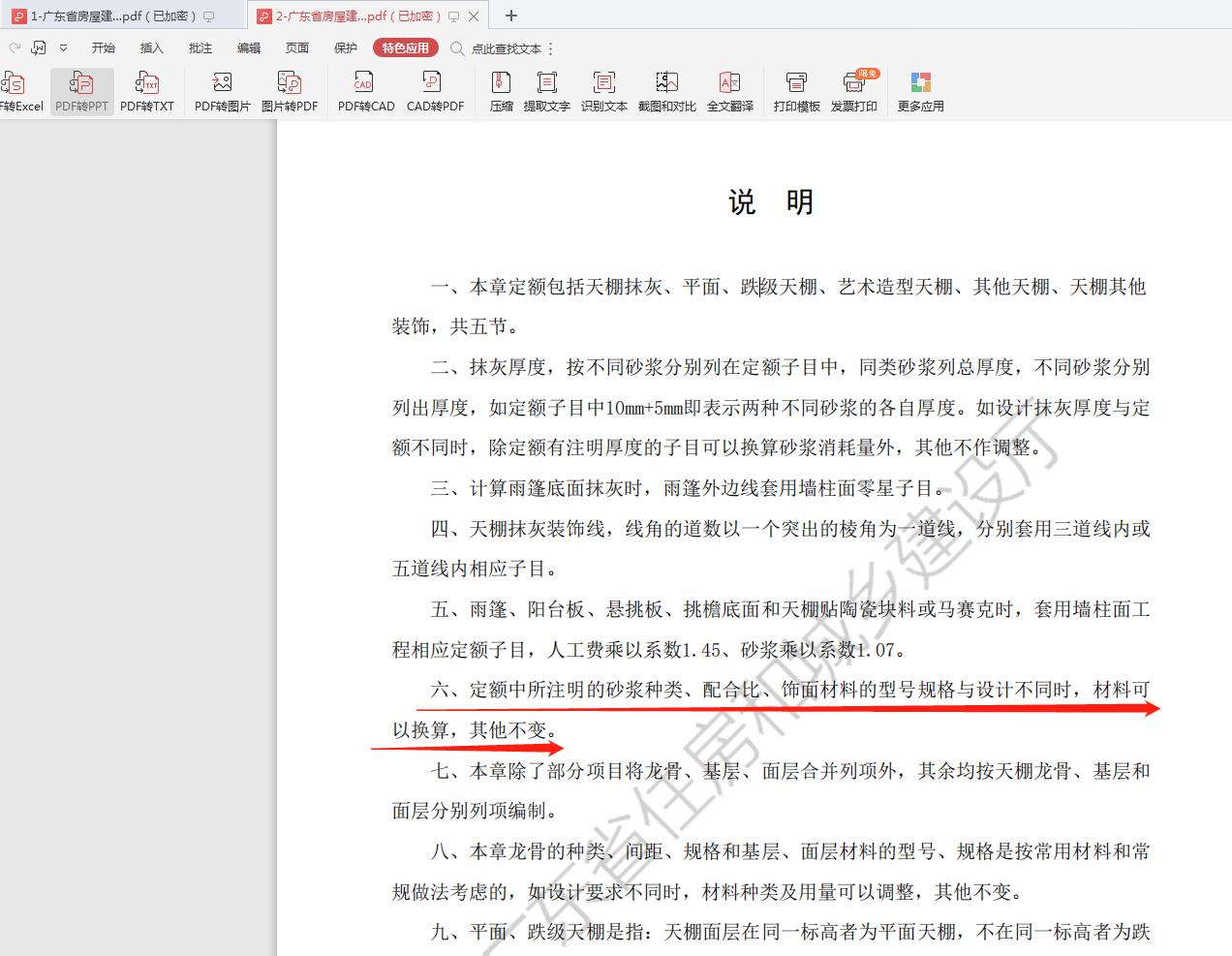
Task: Open the vertical dots more-options menu
Action: [551, 48]
